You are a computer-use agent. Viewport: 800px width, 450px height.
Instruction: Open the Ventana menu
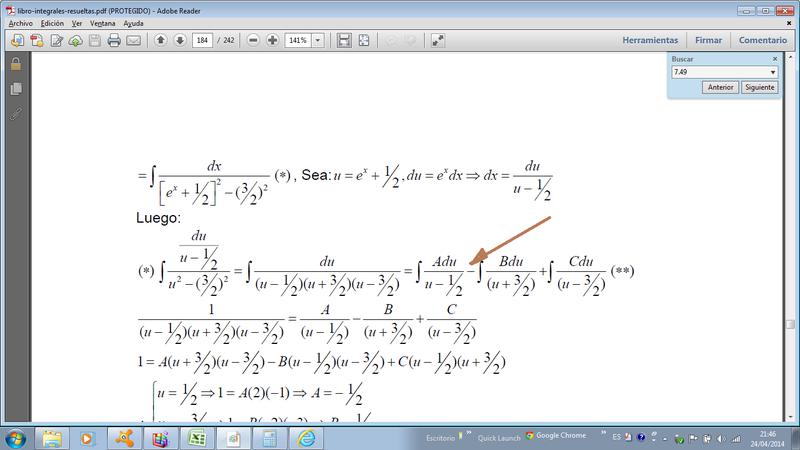tap(102, 22)
